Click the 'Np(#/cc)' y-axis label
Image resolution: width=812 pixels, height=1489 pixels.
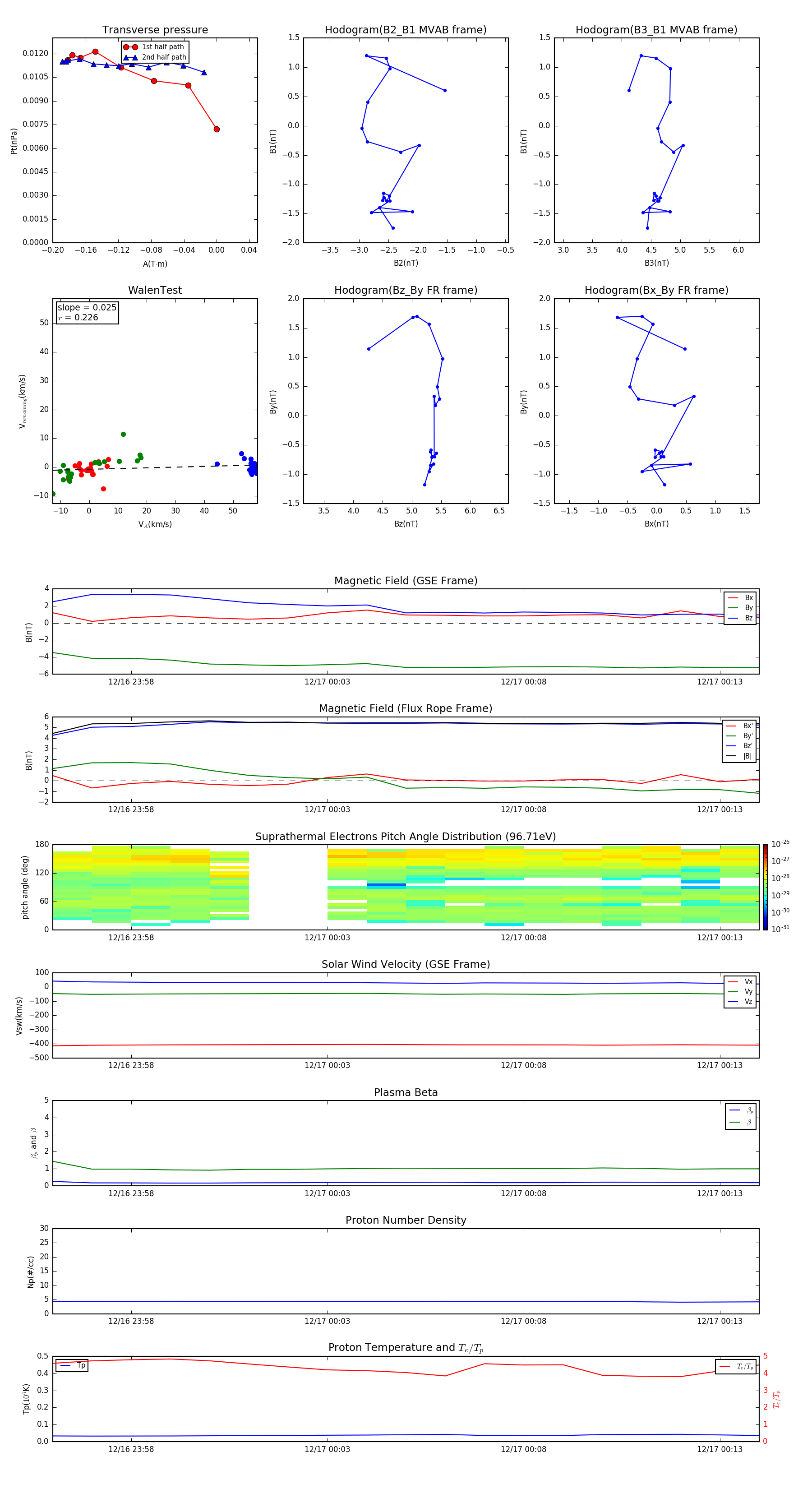coord(31,1272)
